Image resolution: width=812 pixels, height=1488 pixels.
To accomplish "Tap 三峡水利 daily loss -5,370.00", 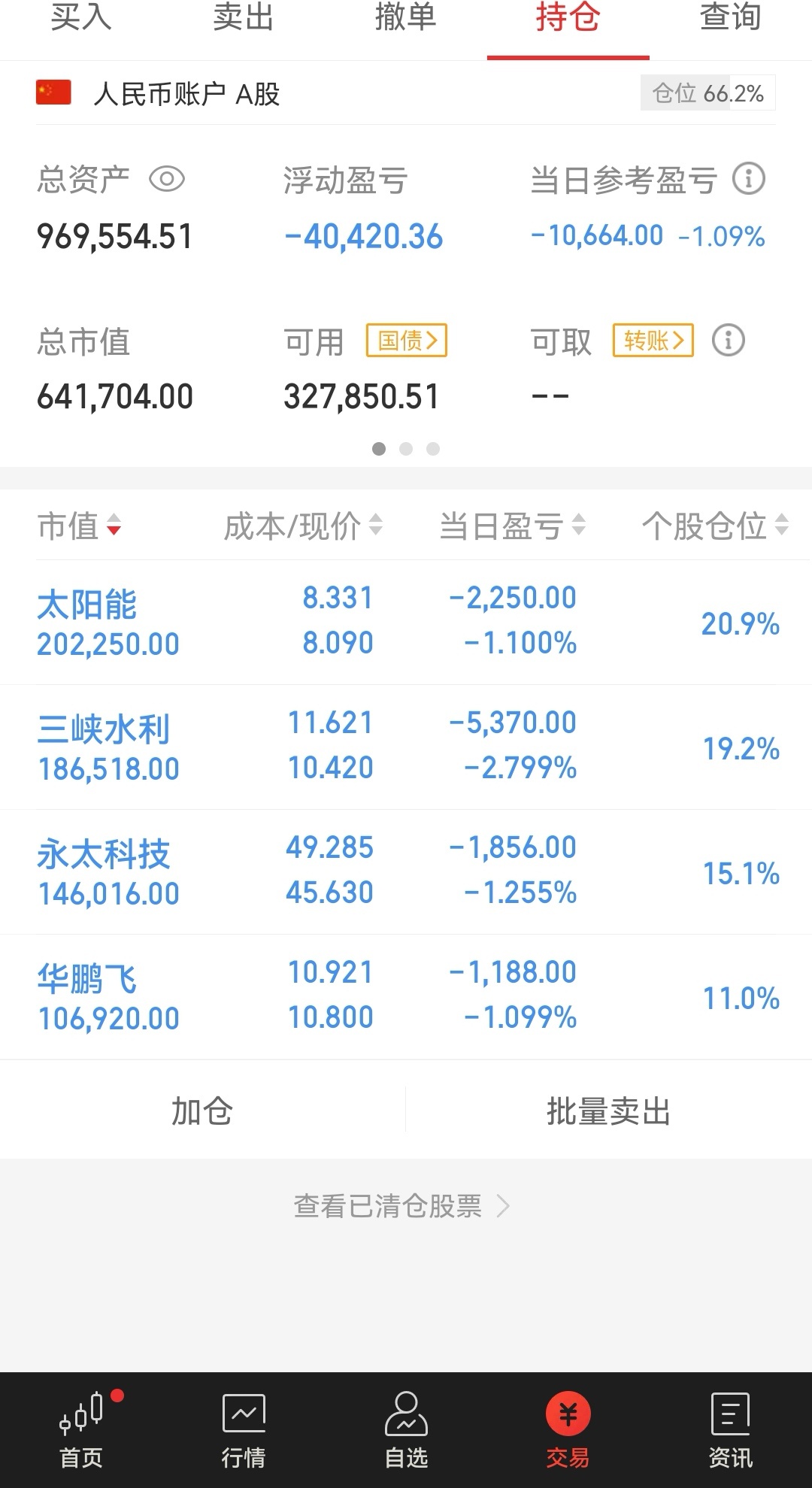I will [x=513, y=723].
